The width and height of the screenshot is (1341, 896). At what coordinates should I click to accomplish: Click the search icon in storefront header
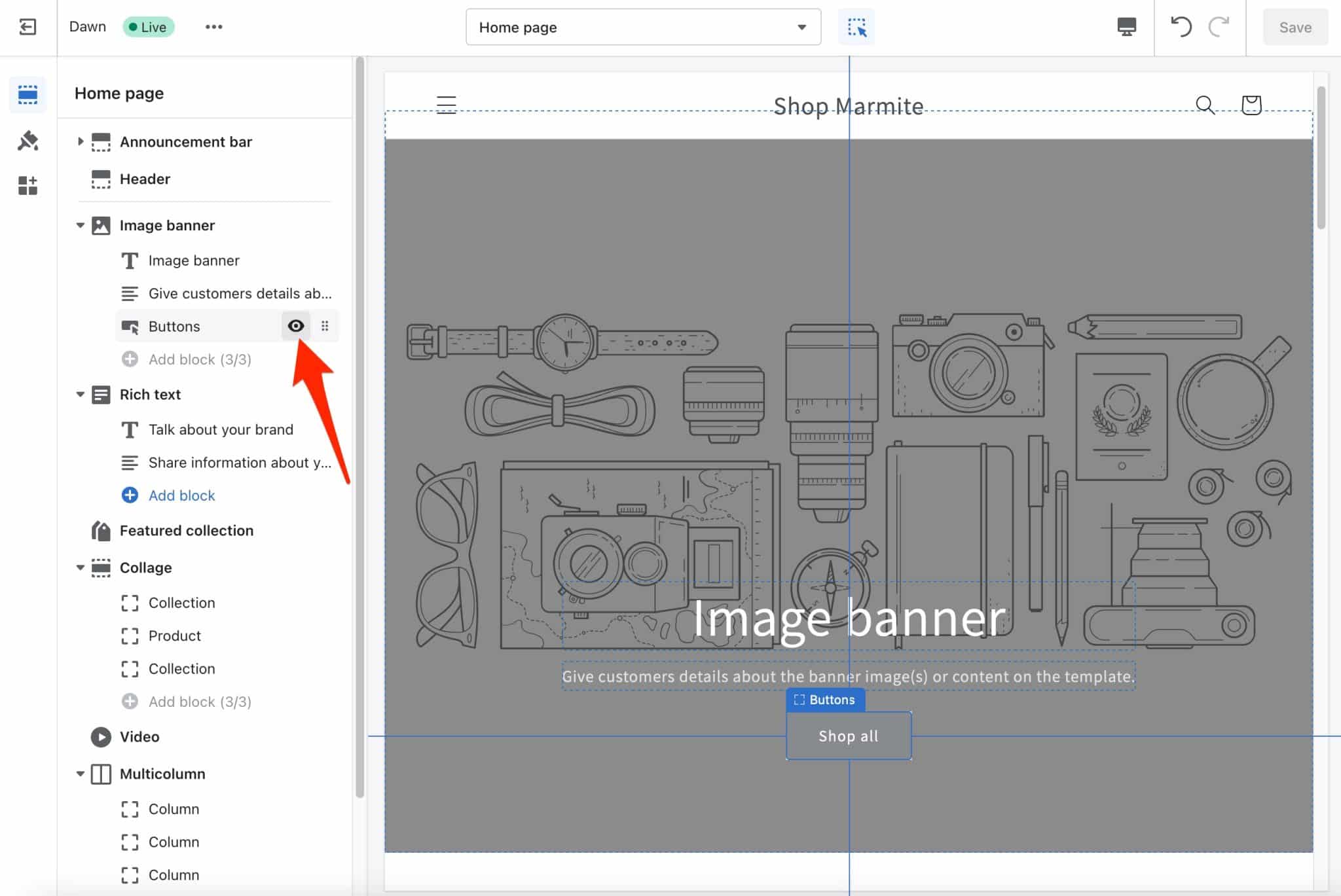1204,104
